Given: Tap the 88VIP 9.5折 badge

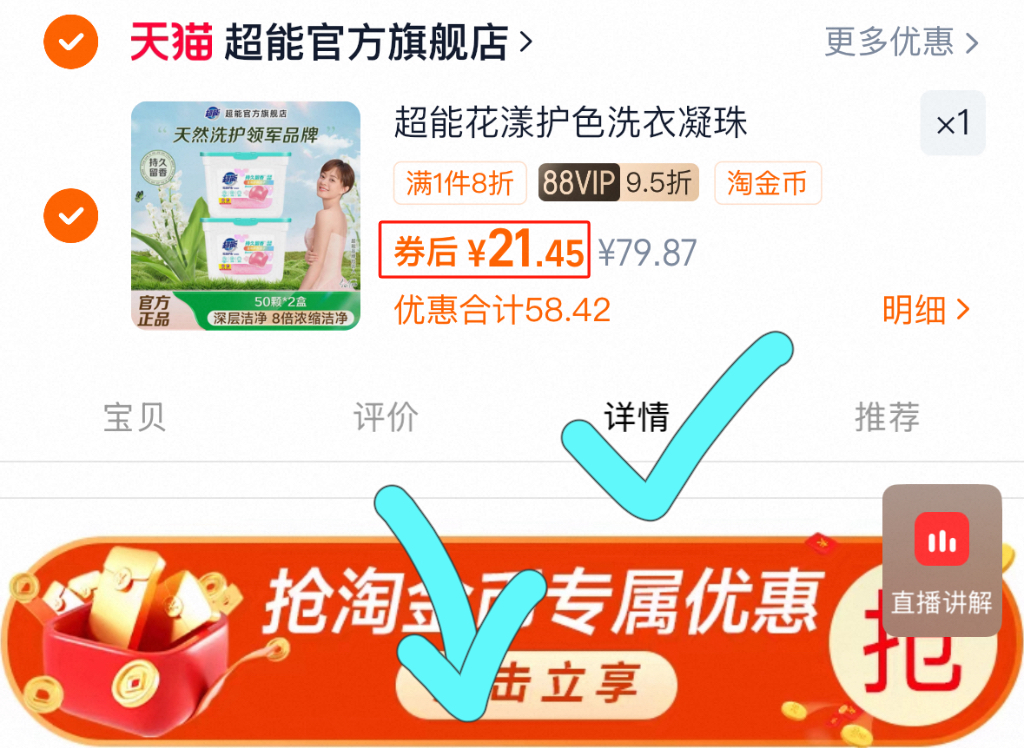Looking at the screenshot, I should (x=618, y=182).
